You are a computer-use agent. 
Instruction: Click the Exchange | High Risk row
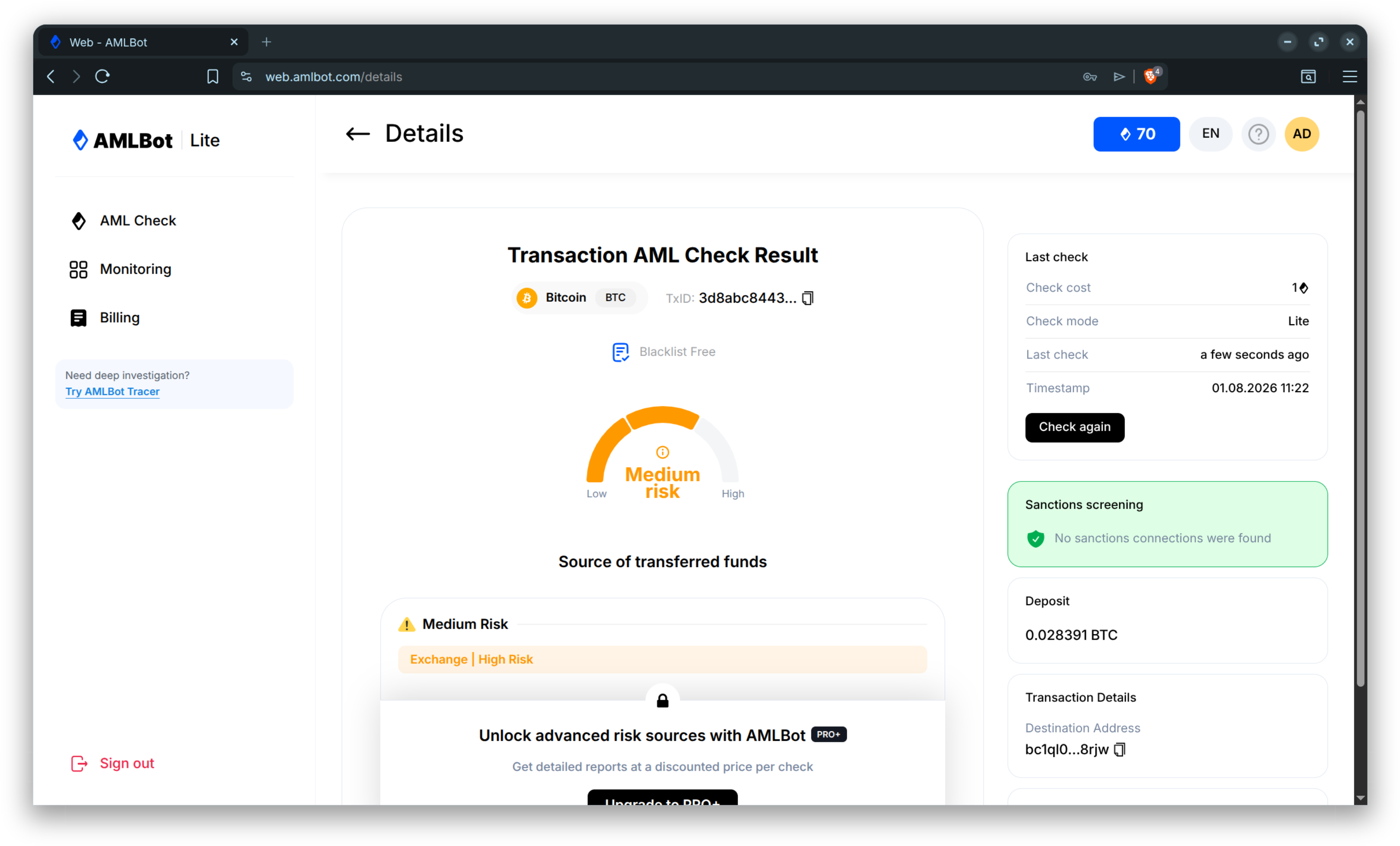662,660
